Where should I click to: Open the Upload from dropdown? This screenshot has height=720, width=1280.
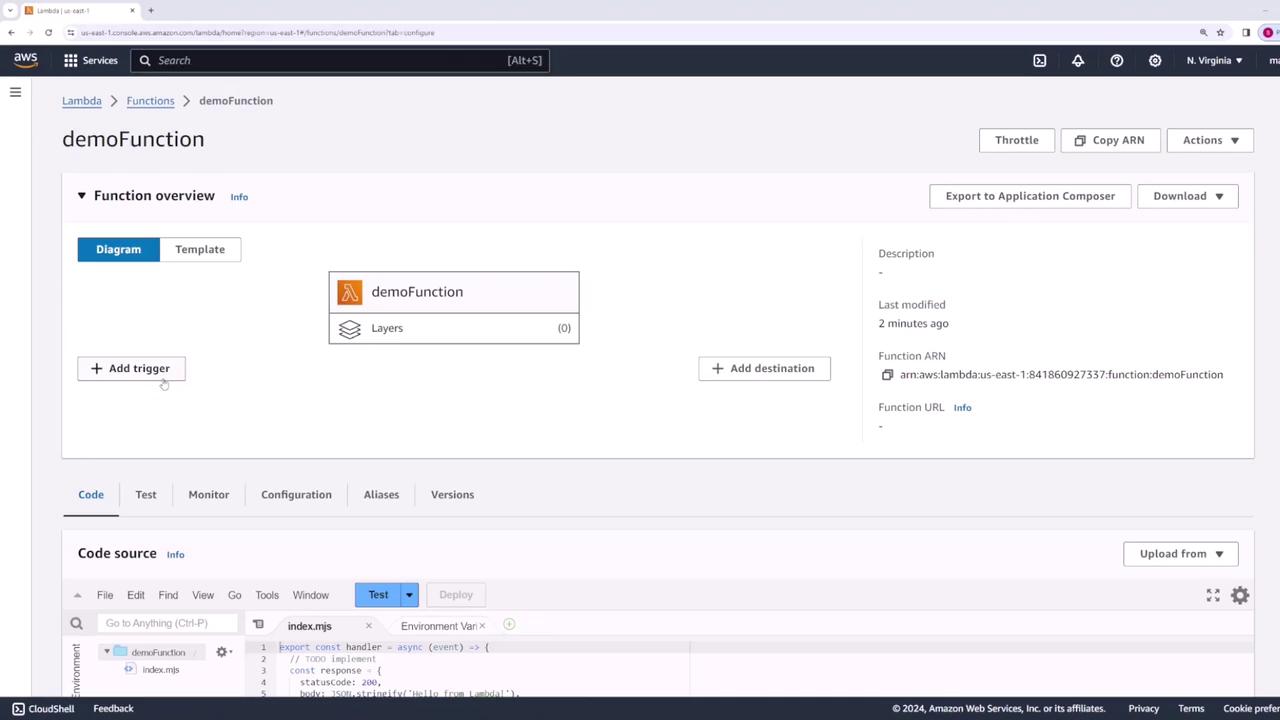1181,554
